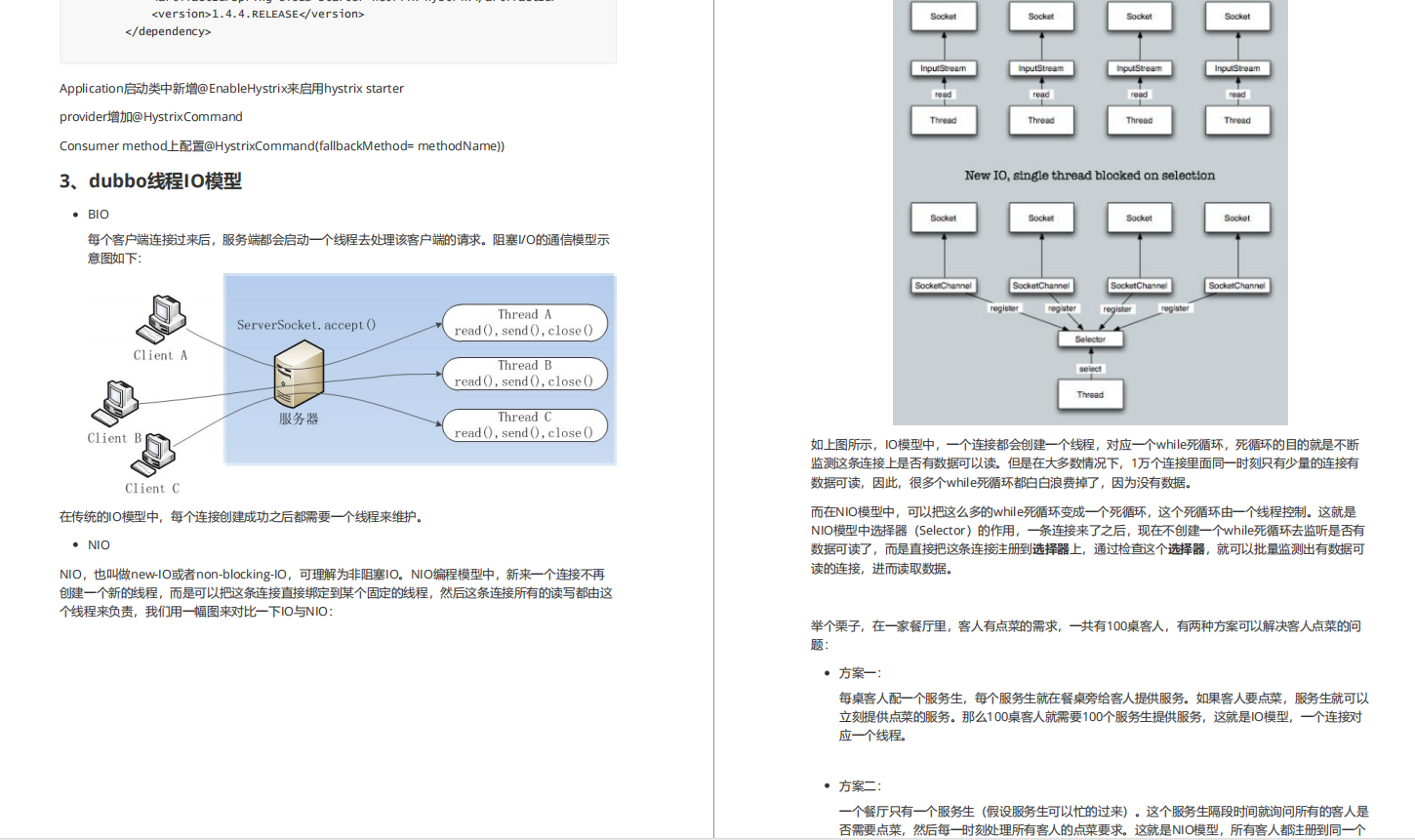
Task: Click the heading 3、dubbo线程IO模型
Action: coord(150,180)
